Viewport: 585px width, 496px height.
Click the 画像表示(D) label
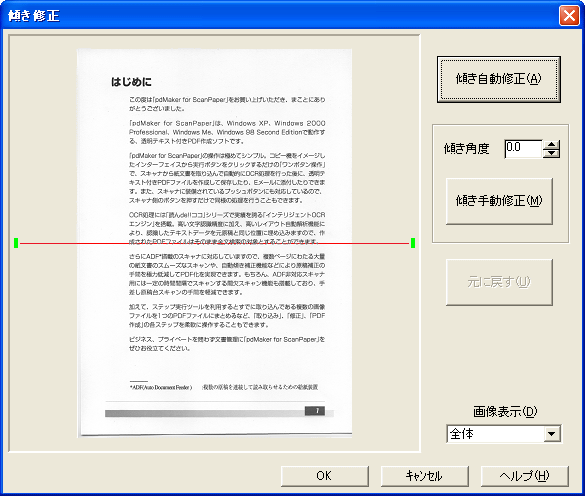click(505, 411)
